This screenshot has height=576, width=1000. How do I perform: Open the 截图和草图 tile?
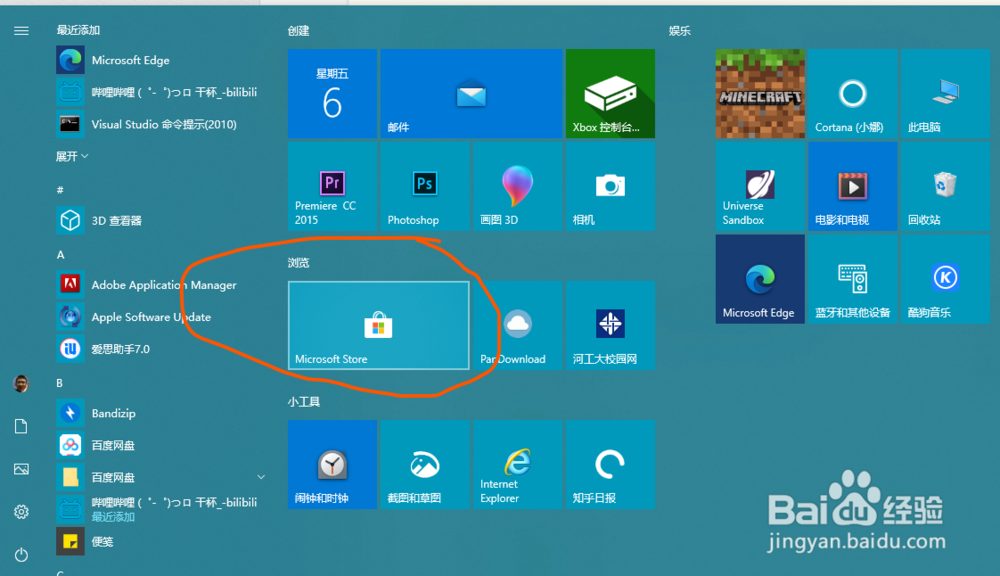425,464
